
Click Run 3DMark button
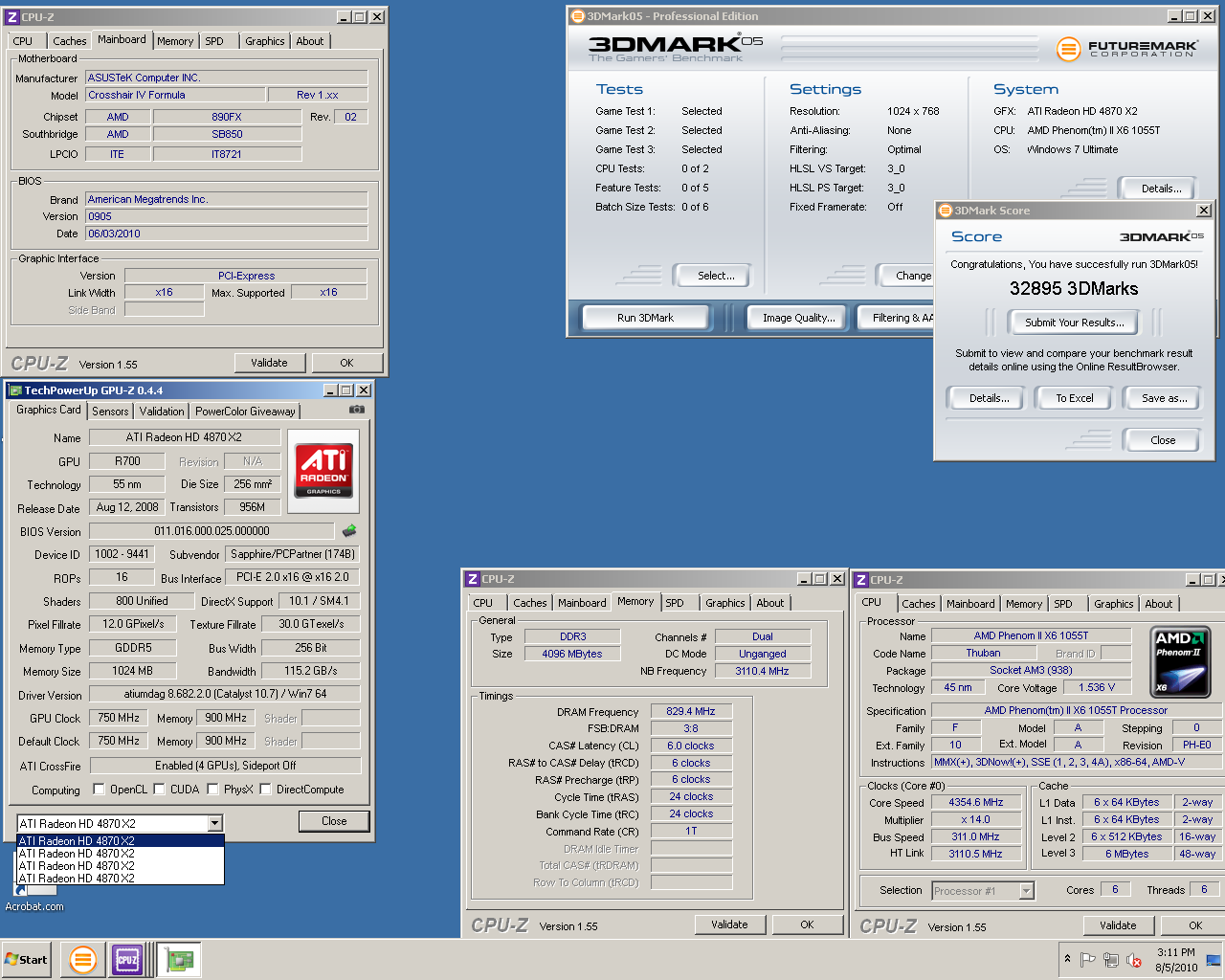(645, 318)
